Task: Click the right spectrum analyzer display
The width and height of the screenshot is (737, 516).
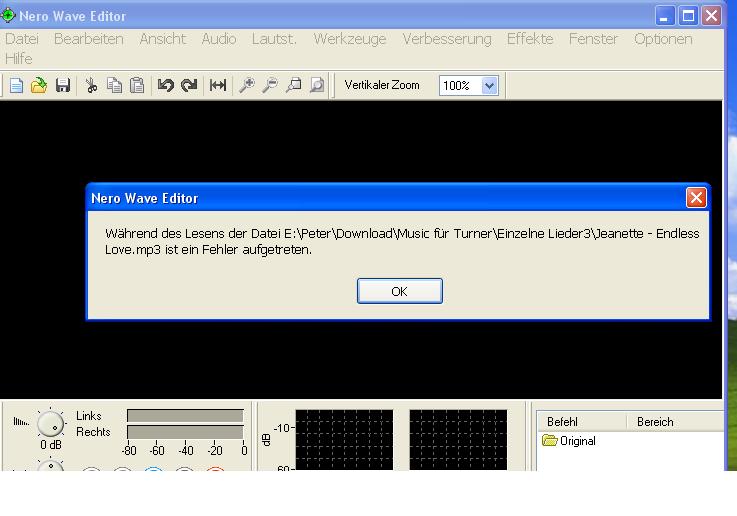Action: coord(458,439)
